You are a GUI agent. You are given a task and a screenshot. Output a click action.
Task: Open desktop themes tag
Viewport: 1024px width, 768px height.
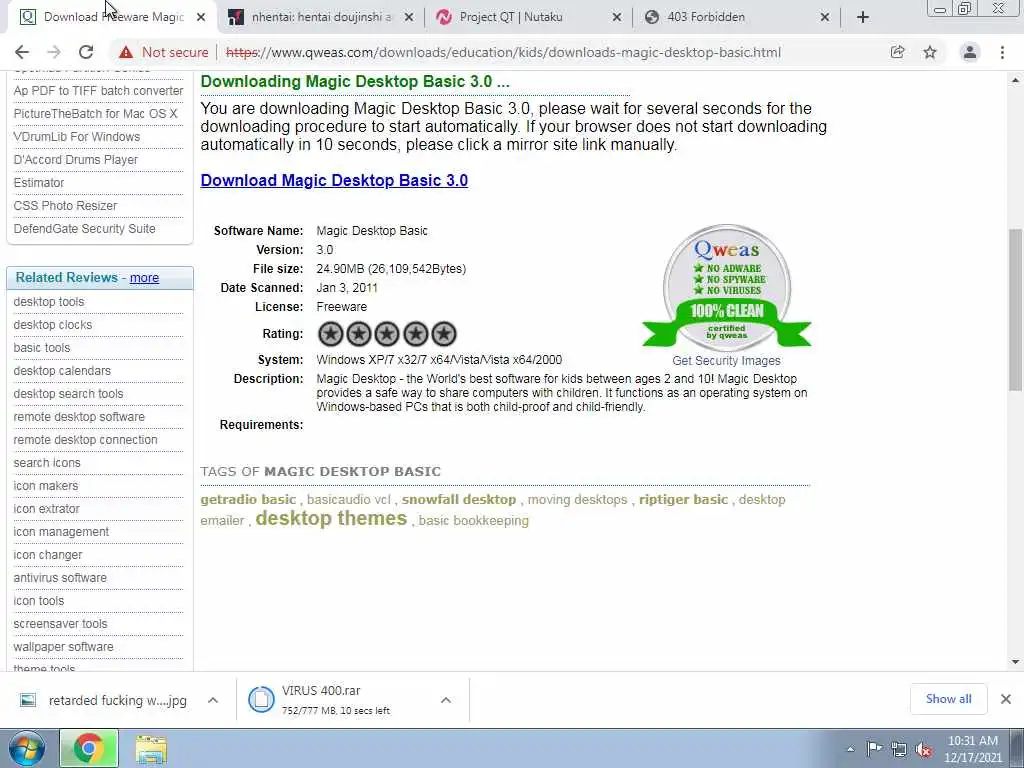tap(331, 518)
